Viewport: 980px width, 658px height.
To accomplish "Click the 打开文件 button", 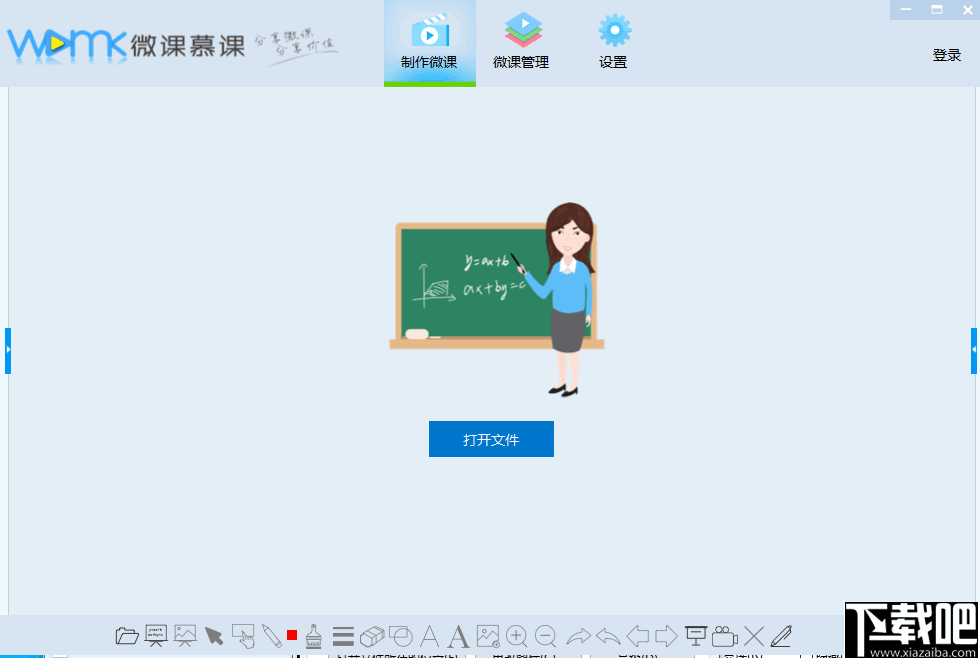I will pos(491,439).
